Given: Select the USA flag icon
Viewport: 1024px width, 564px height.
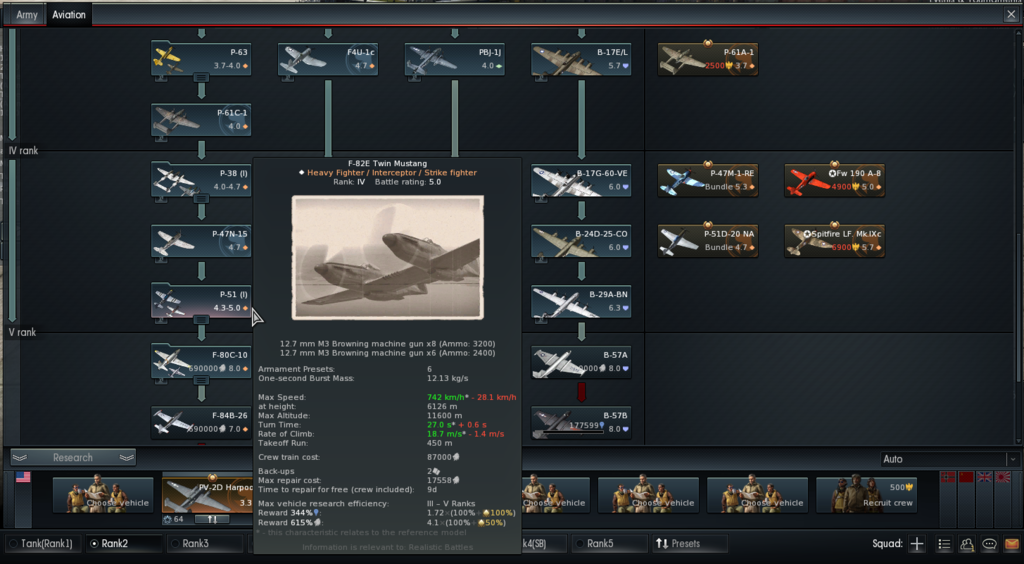Looking at the screenshot, I should 23,477.
